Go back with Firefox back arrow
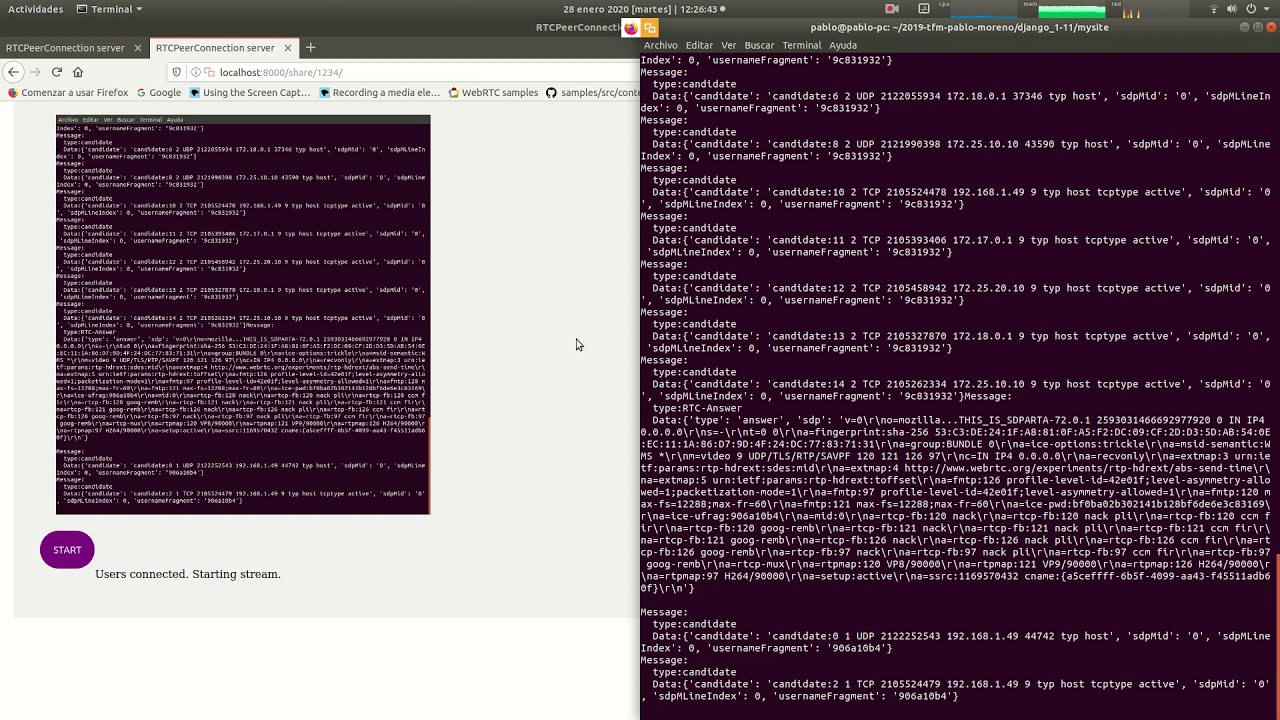The width and height of the screenshot is (1280, 720). coord(13,72)
